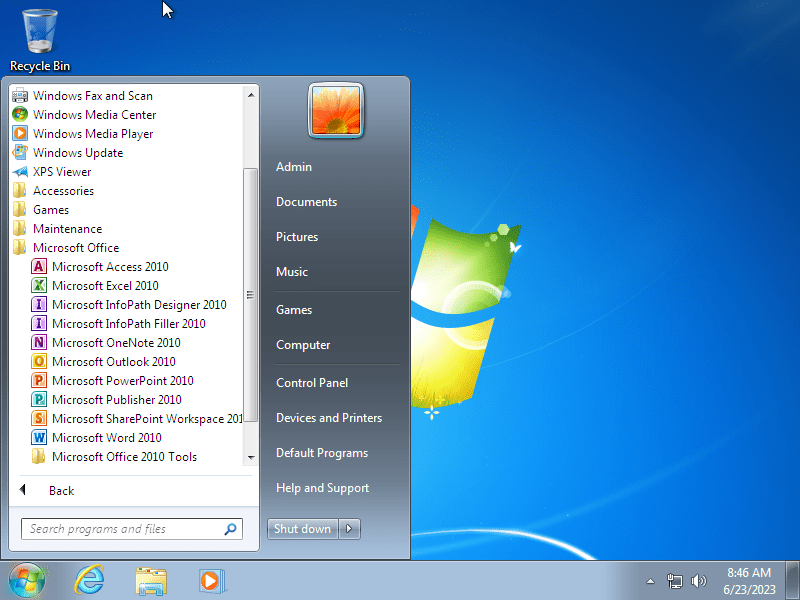Launch Microsoft Outlook 2010 icon

(39, 361)
